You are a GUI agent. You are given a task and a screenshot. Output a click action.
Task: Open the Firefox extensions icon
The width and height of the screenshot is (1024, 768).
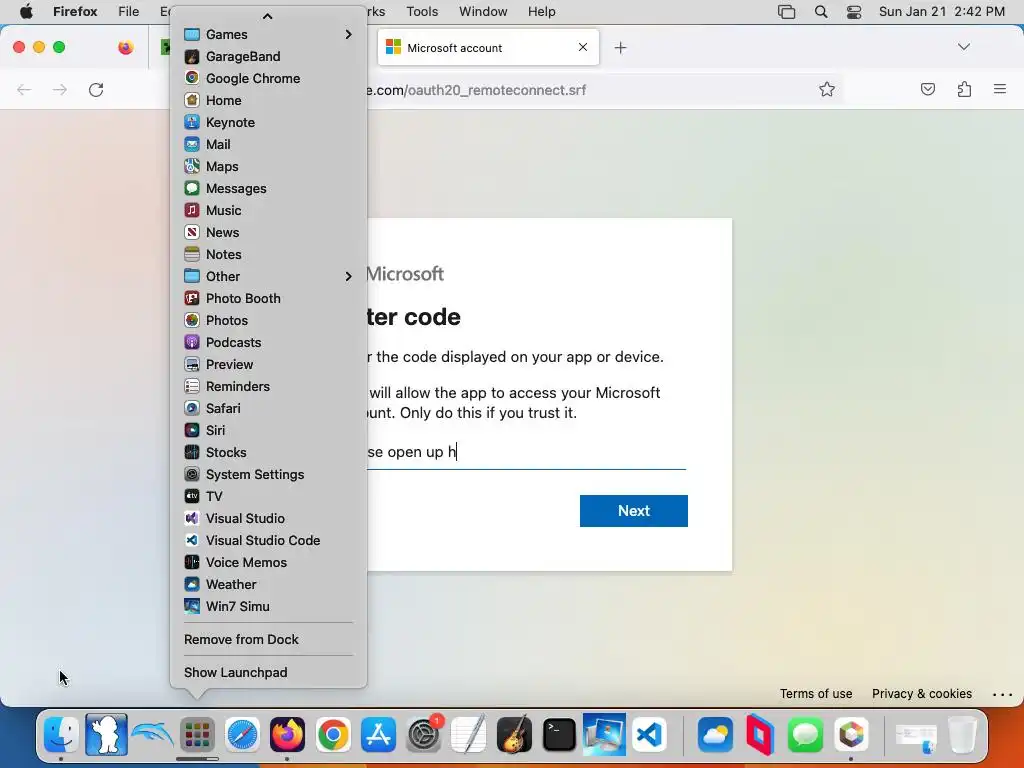click(964, 89)
